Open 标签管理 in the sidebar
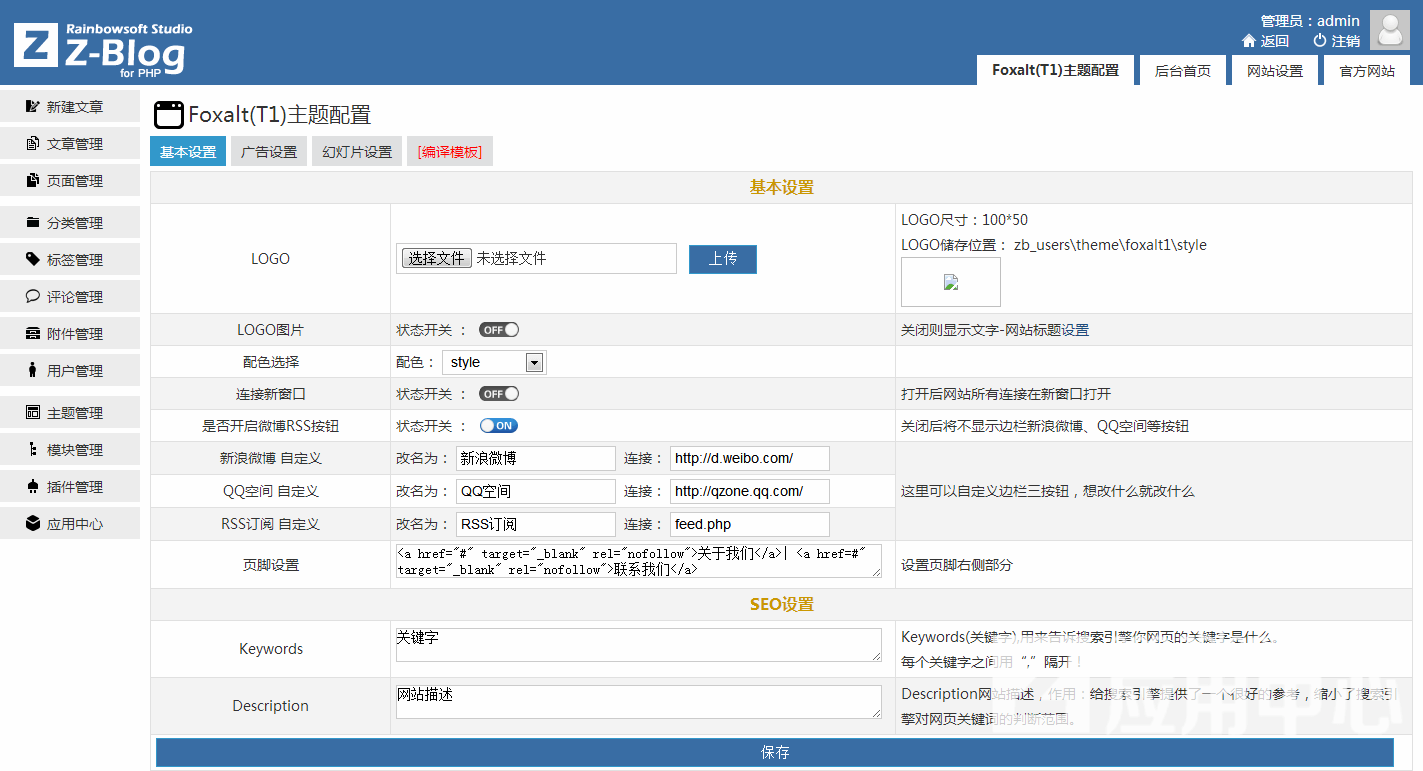 [70, 260]
